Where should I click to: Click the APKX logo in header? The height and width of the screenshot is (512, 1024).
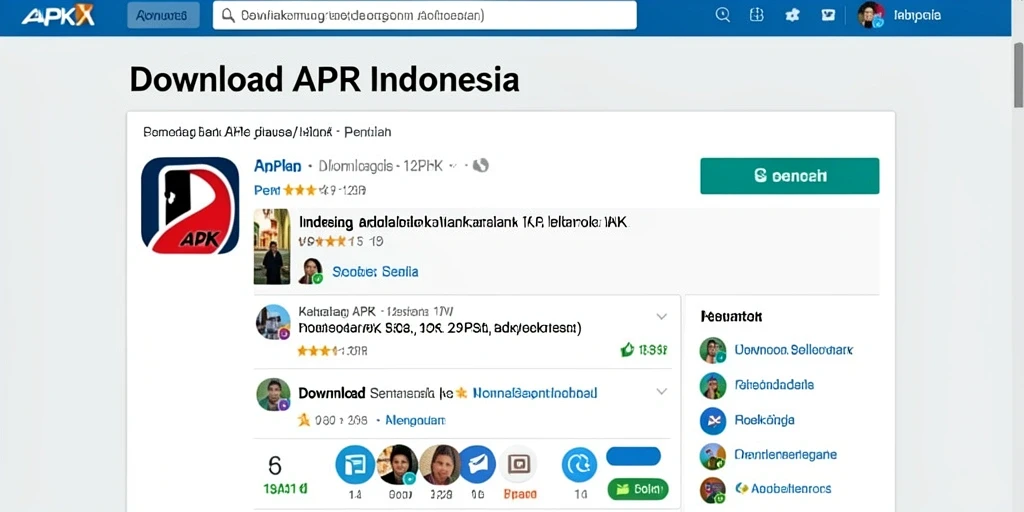pyautogui.click(x=57, y=15)
